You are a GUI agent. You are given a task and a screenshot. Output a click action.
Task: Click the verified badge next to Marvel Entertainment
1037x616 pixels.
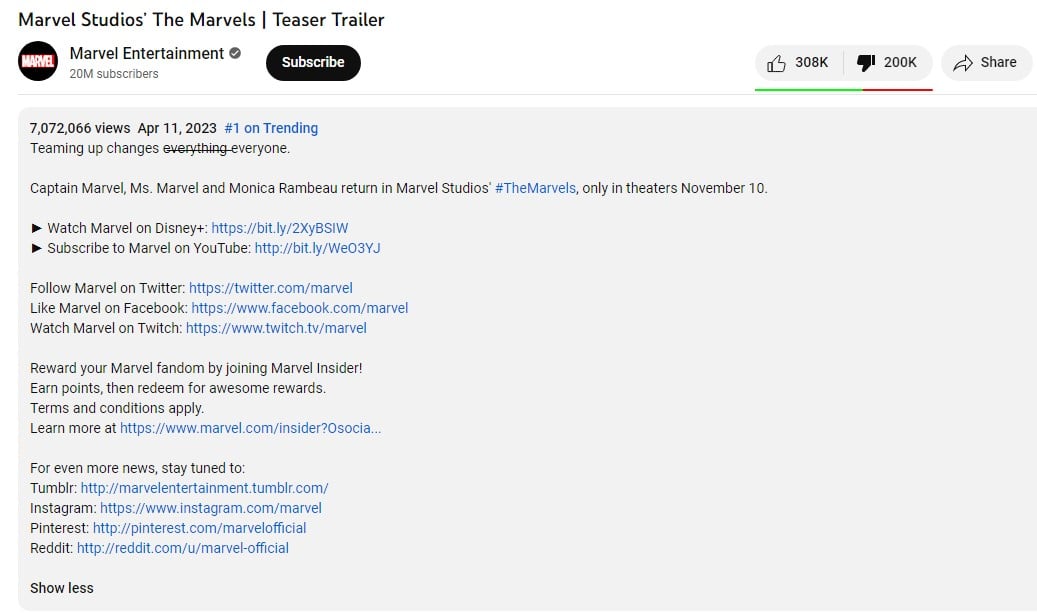pos(235,53)
